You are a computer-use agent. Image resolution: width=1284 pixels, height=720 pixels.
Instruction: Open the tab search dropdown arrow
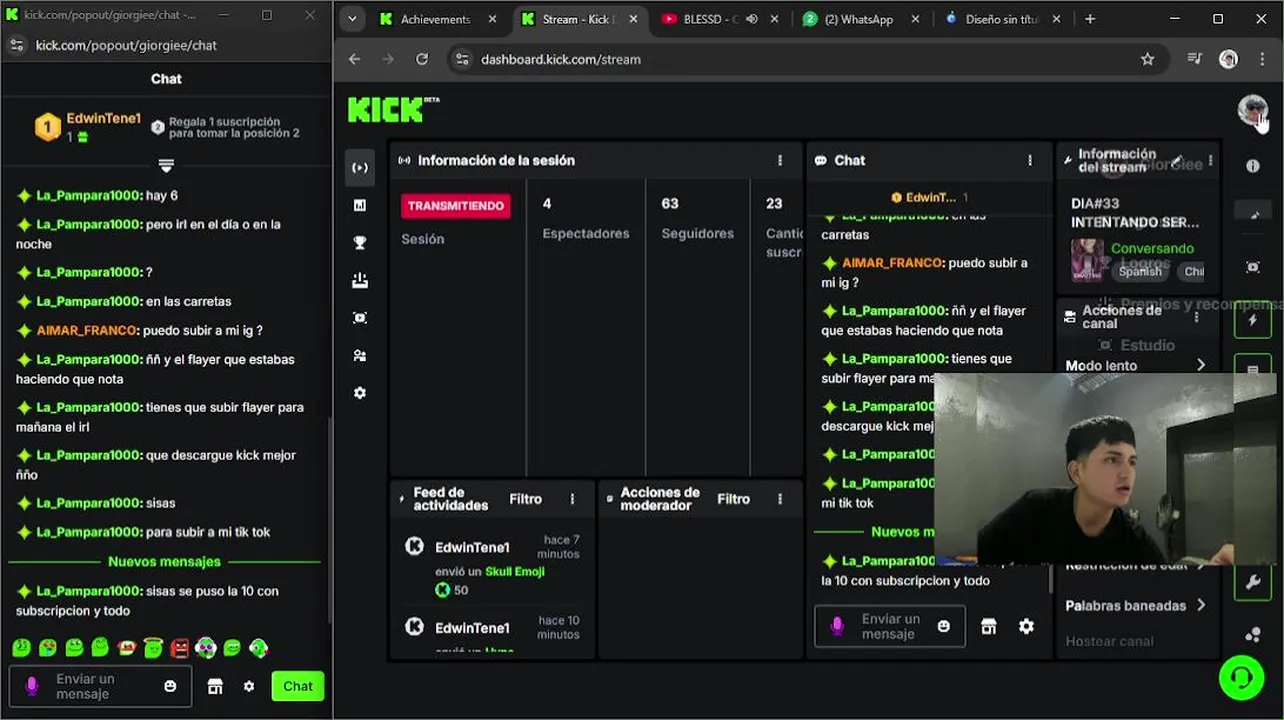pyautogui.click(x=352, y=19)
